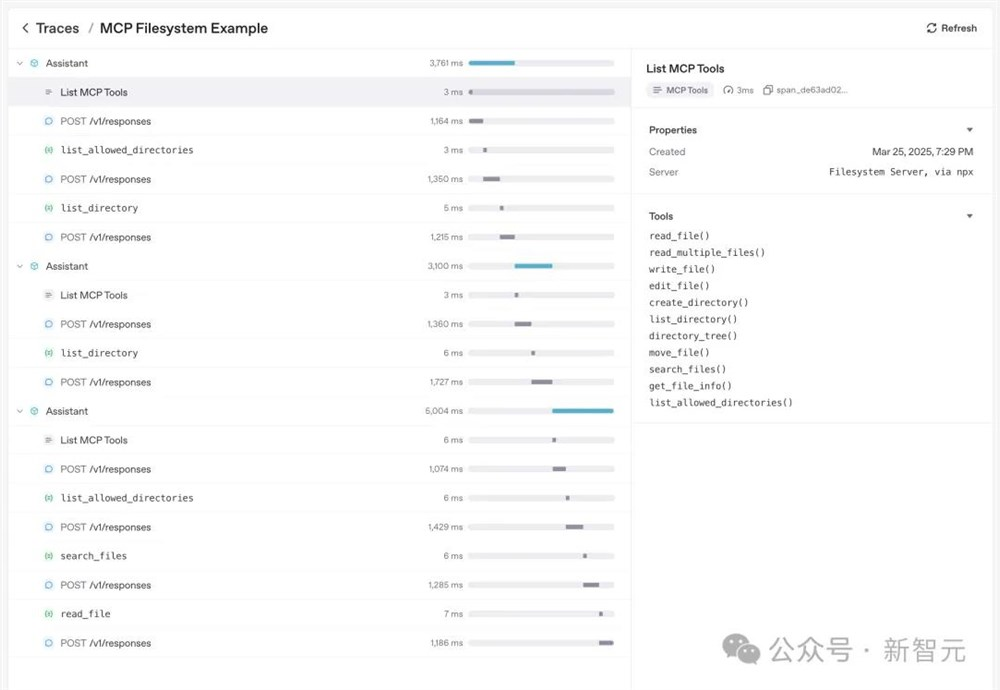Go back to Traces via the breadcrumb

tap(57, 29)
